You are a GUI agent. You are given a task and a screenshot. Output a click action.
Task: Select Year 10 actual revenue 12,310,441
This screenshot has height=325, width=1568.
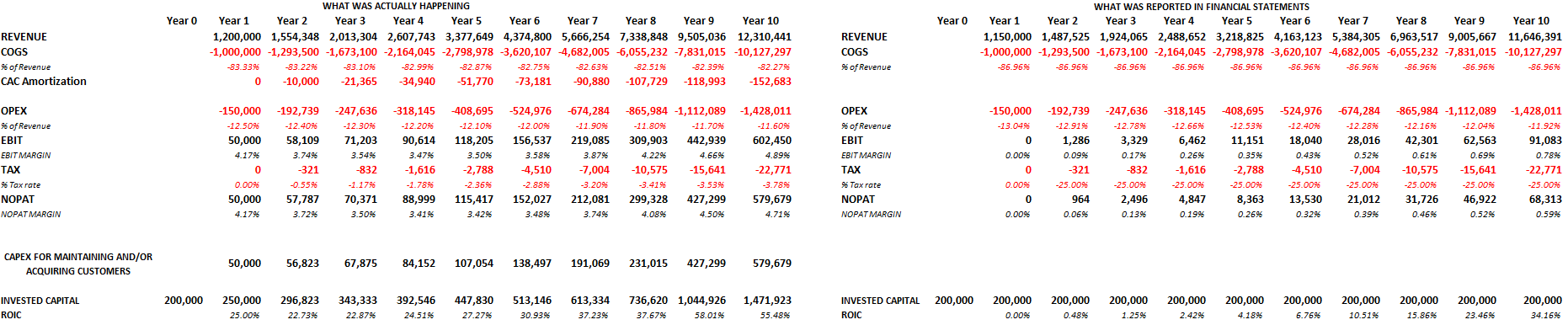click(765, 37)
